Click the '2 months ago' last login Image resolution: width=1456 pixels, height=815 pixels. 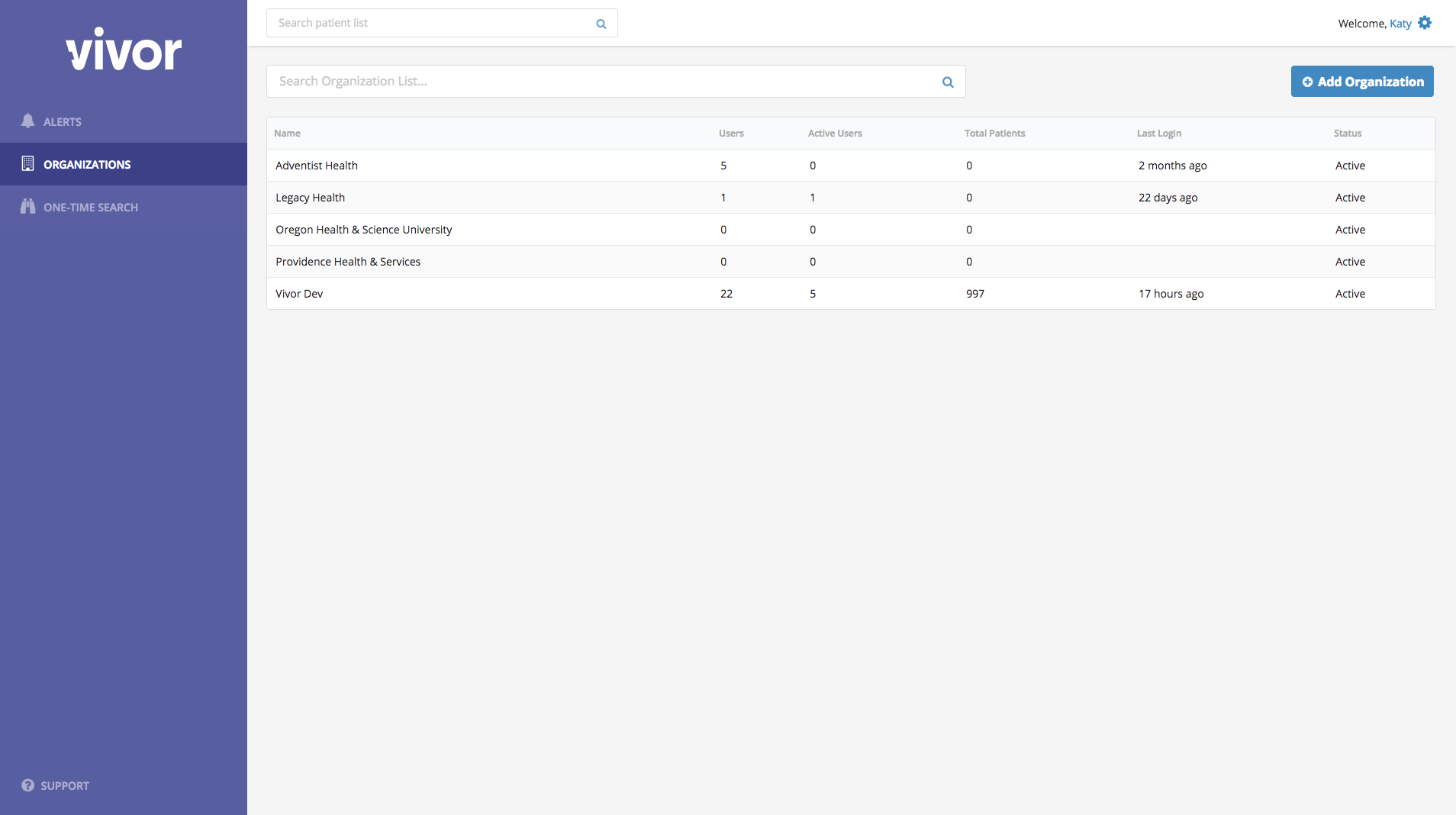pyautogui.click(x=1173, y=166)
